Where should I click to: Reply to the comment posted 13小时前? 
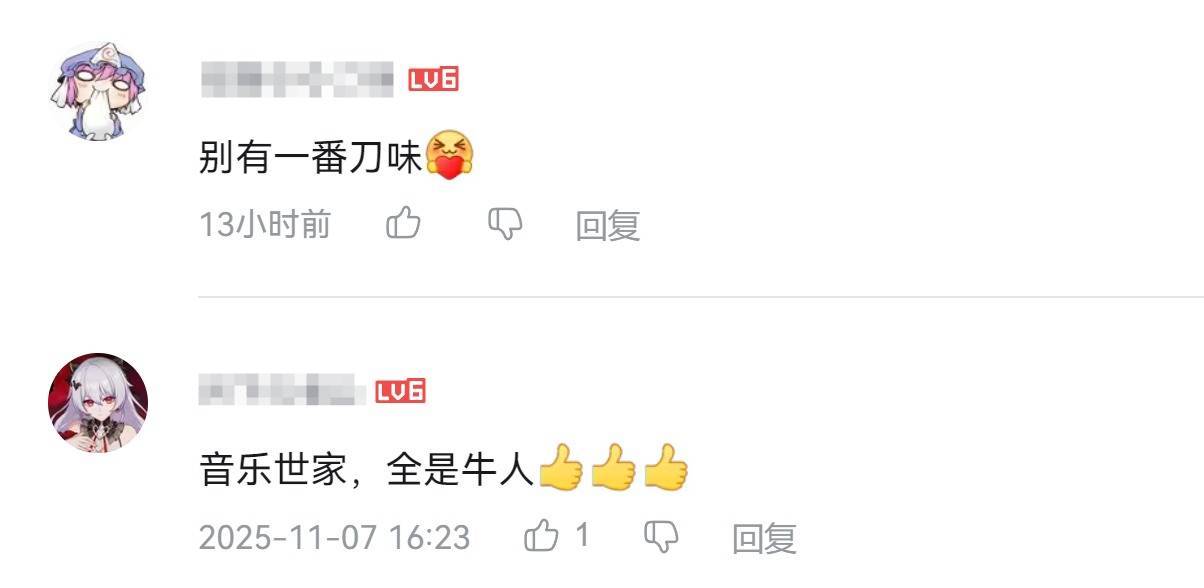click(x=608, y=225)
